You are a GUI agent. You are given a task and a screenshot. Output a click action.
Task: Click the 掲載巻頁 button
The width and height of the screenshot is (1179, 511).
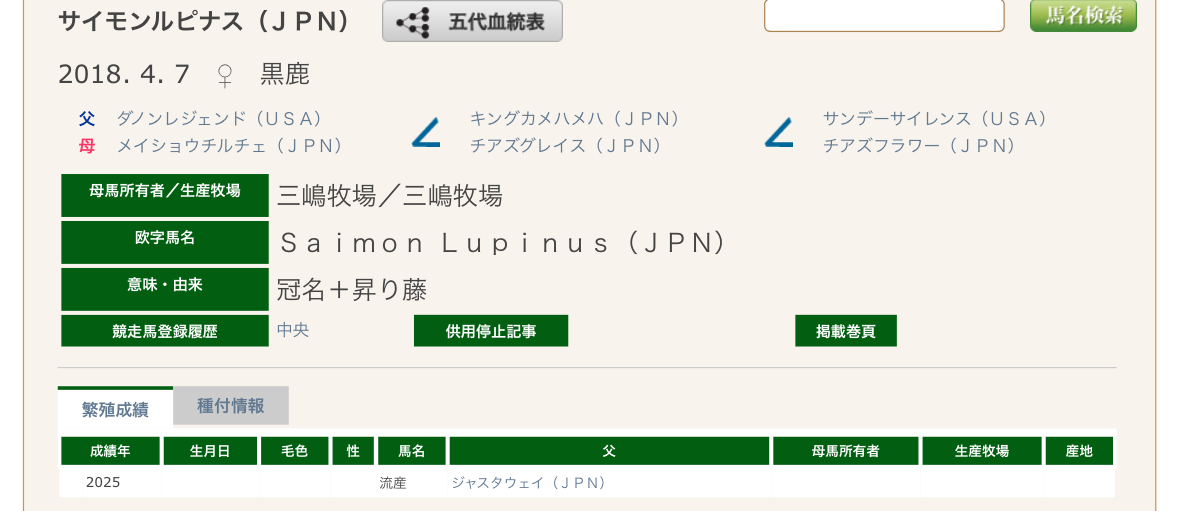pos(846,331)
